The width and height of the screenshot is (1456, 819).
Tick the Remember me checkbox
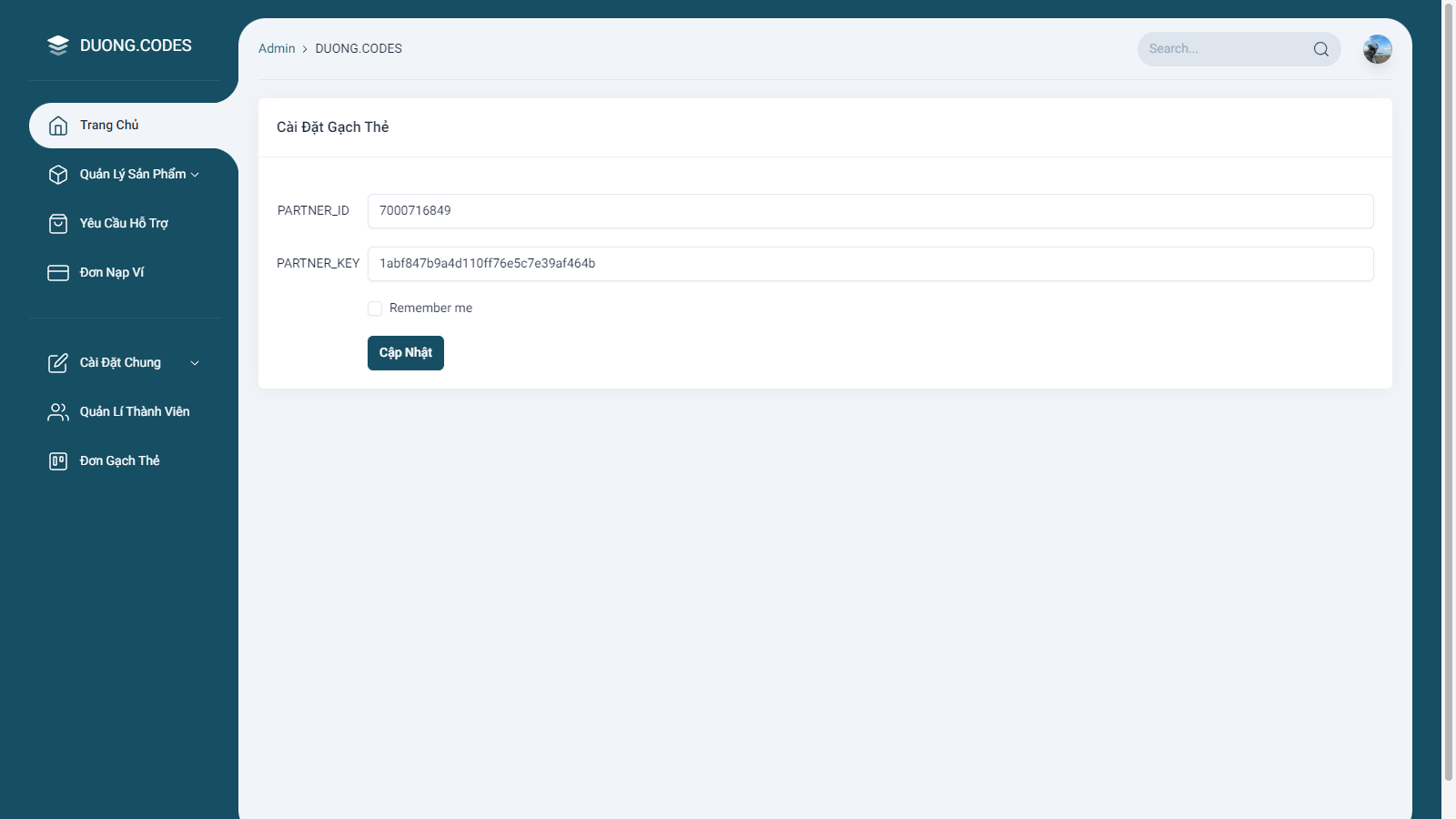tap(375, 308)
